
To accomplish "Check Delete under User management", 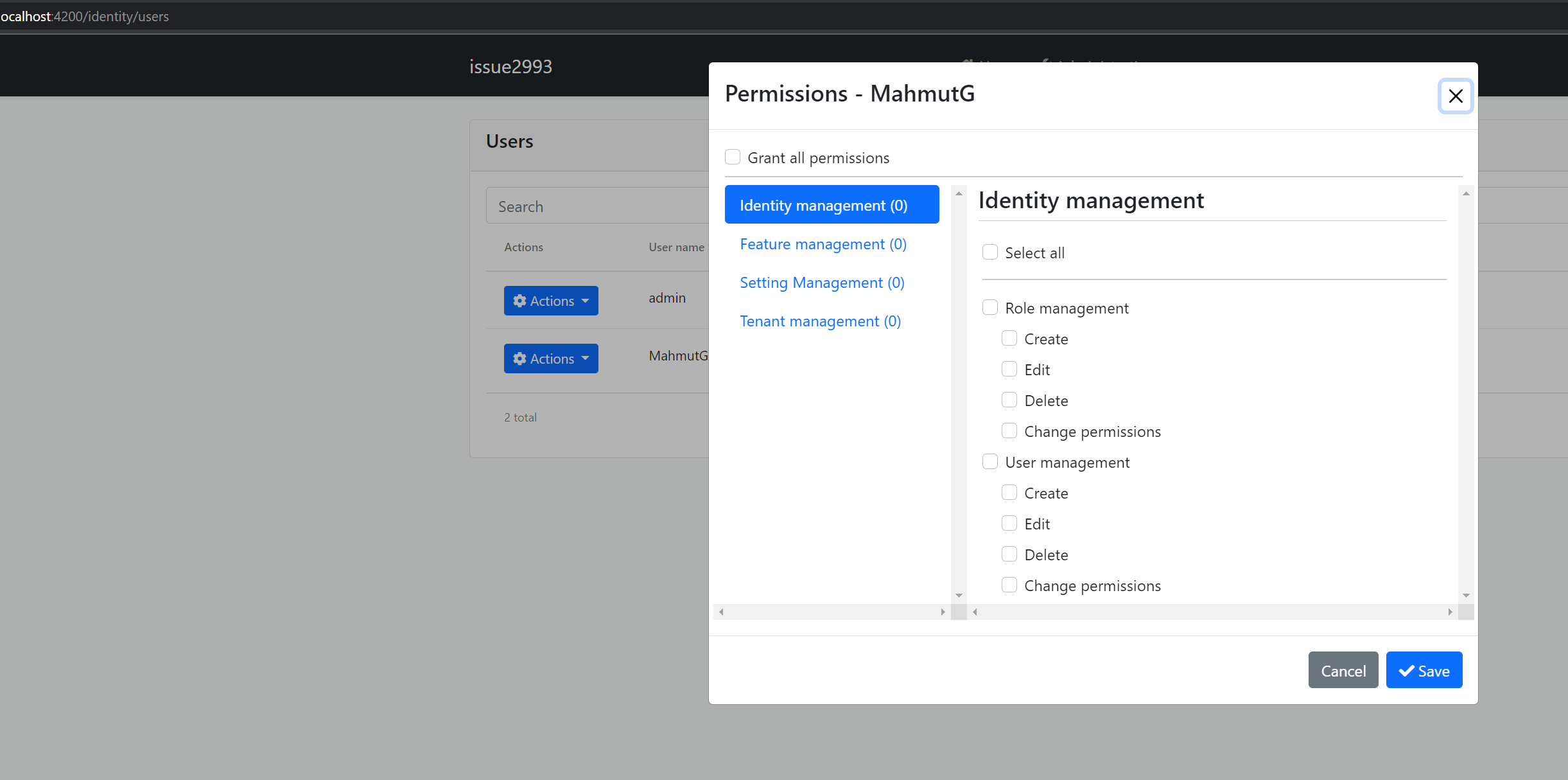I will click(1009, 553).
